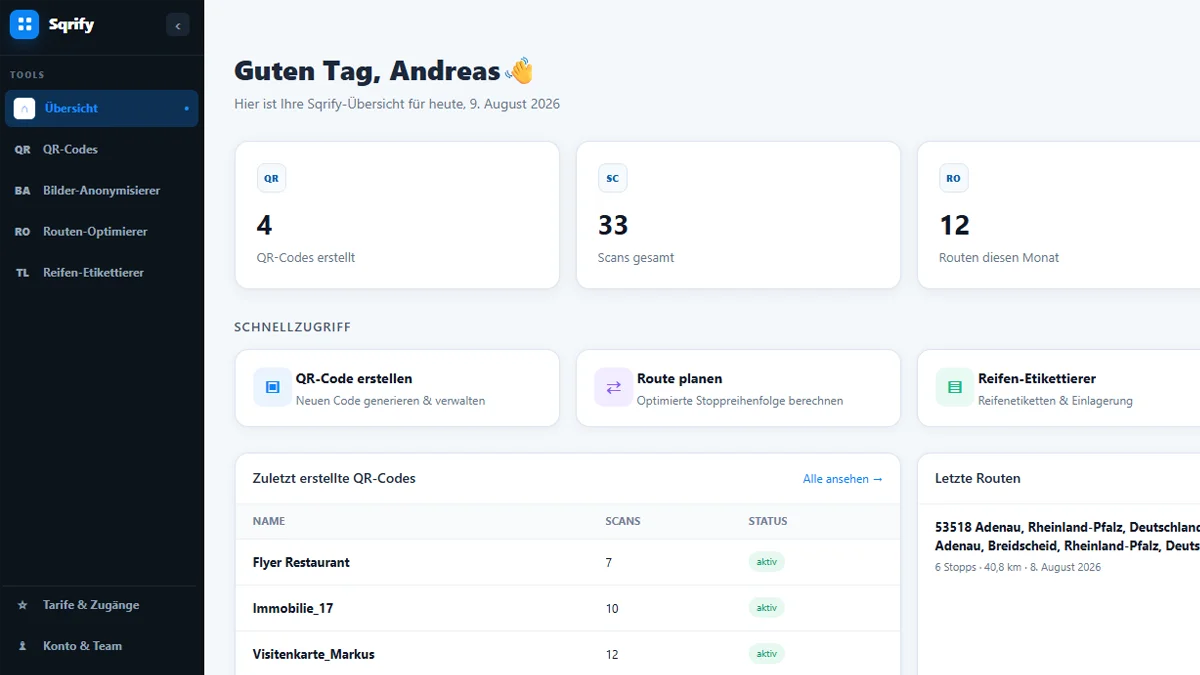The height and width of the screenshot is (675, 1200).
Task: Click the waving hand emoji
Action: (521, 71)
